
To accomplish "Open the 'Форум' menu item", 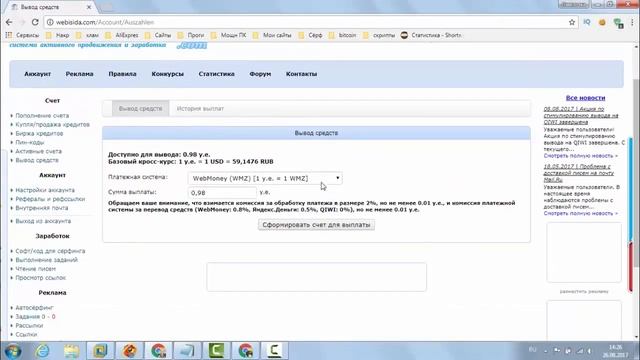I will [260, 74].
